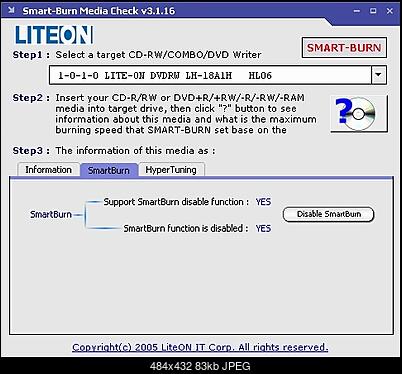Minimize the Smart-Burn Media Check window

pyautogui.click(x=357, y=11)
